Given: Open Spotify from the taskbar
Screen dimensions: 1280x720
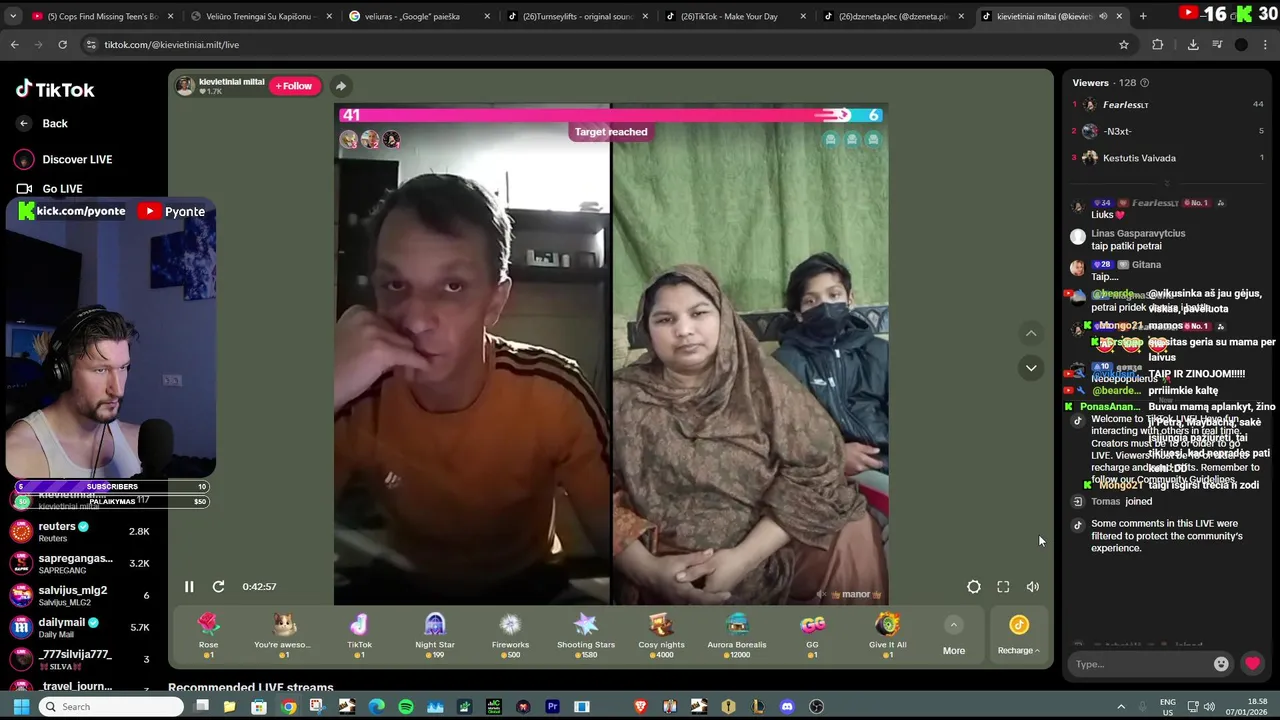Looking at the screenshot, I should pos(406,707).
